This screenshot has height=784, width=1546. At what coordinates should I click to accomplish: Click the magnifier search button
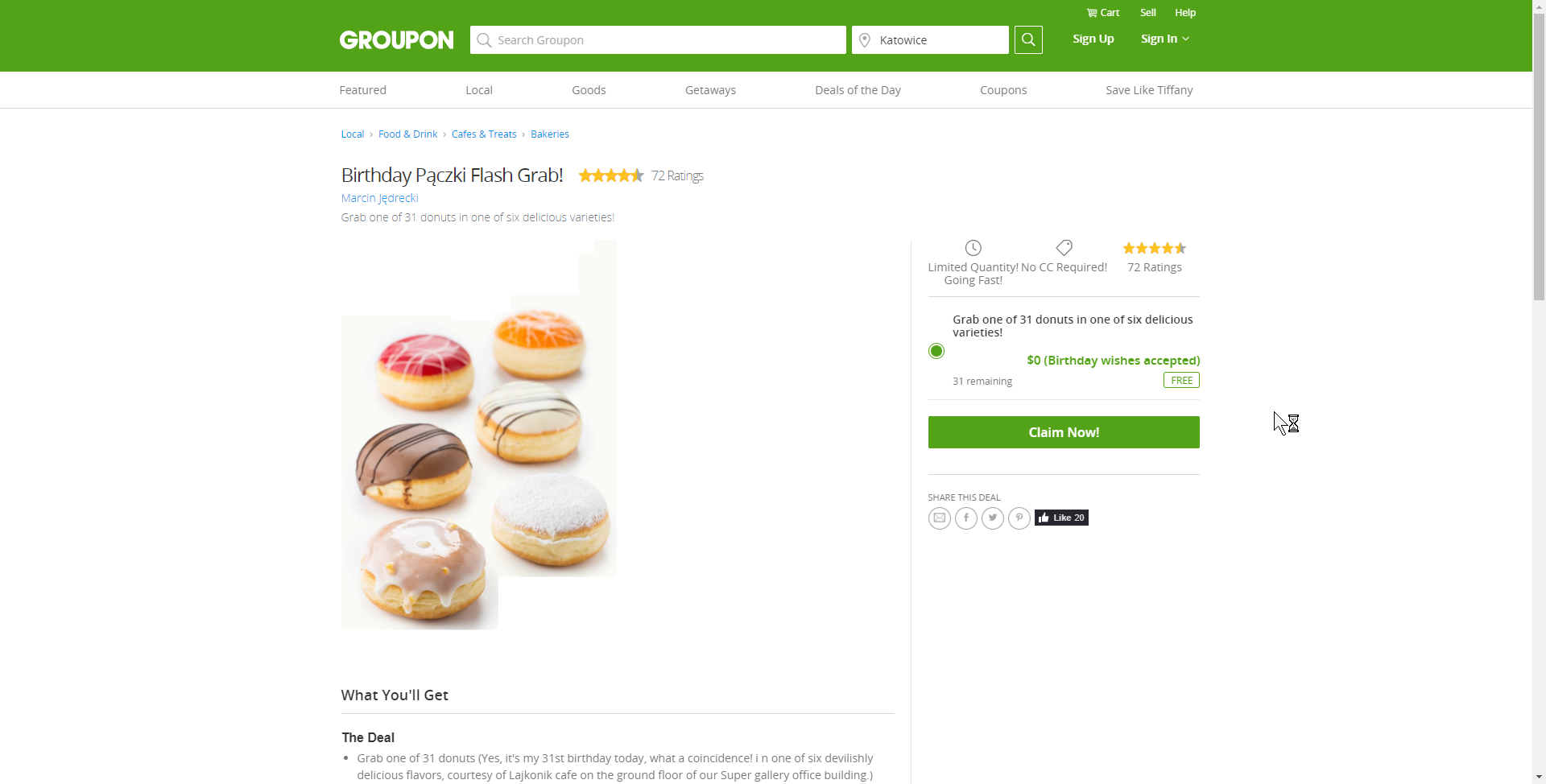[x=1028, y=39]
